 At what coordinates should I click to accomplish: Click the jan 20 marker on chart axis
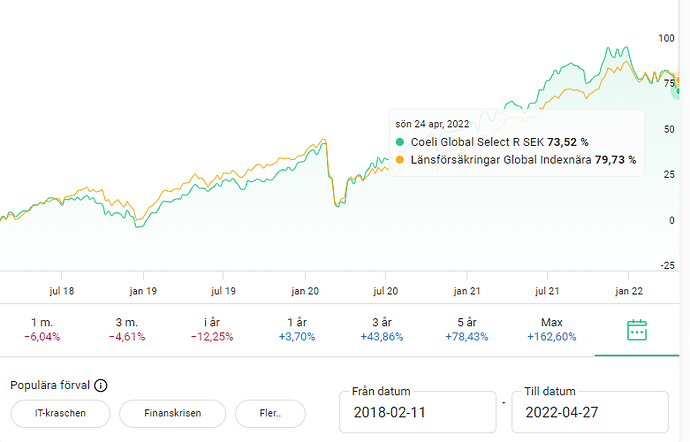pos(305,290)
